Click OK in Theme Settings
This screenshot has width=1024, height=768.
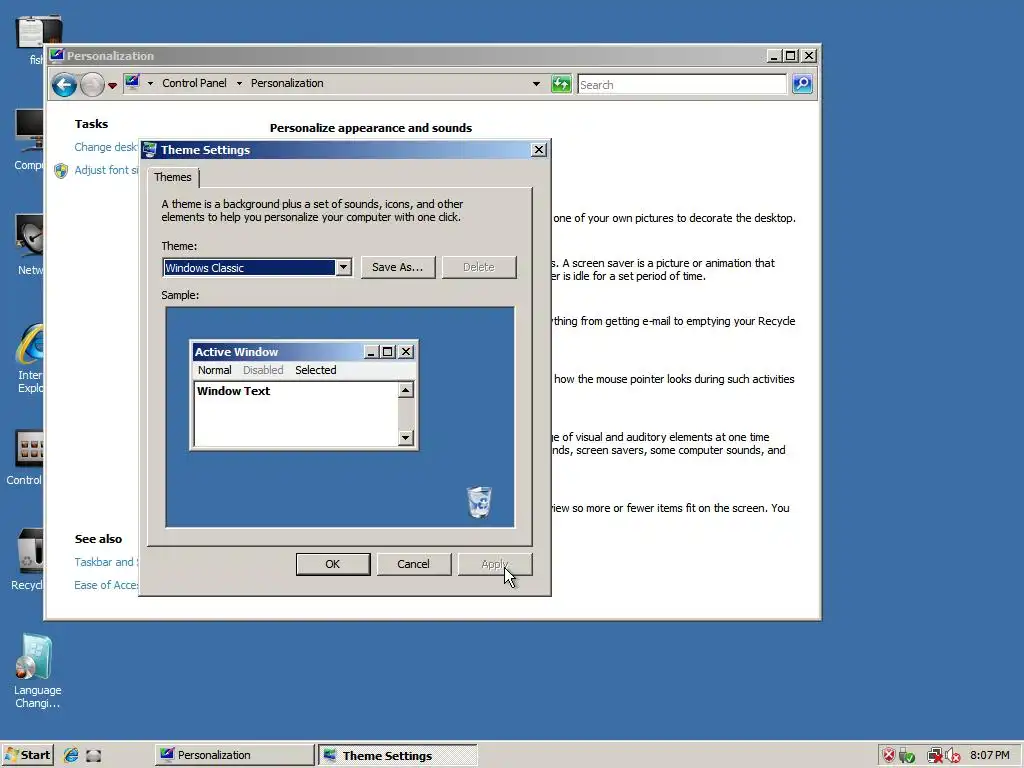pyautogui.click(x=332, y=564)
